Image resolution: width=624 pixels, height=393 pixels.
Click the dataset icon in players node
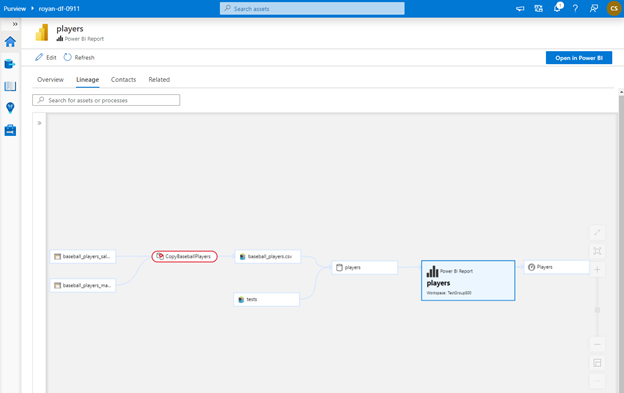[339, 267]
